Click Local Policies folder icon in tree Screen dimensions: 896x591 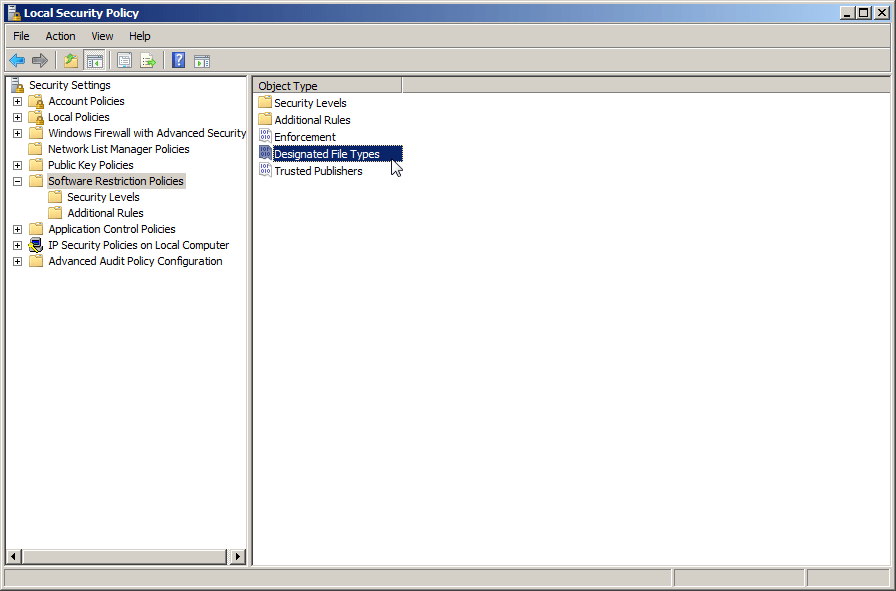[x=36, y=117]
